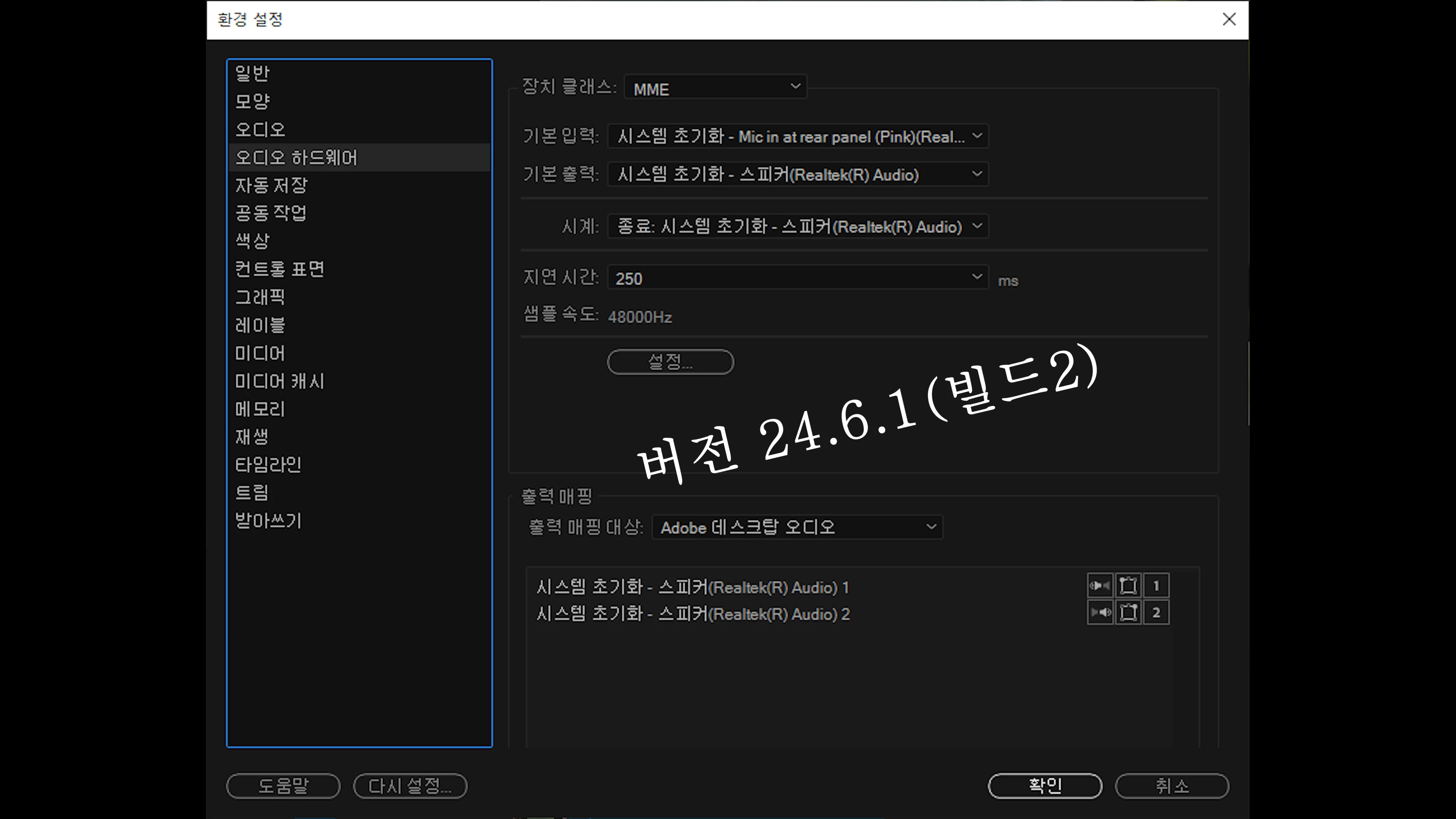Close the 환경 설정 dialog with X

(x=1229, y=19)
